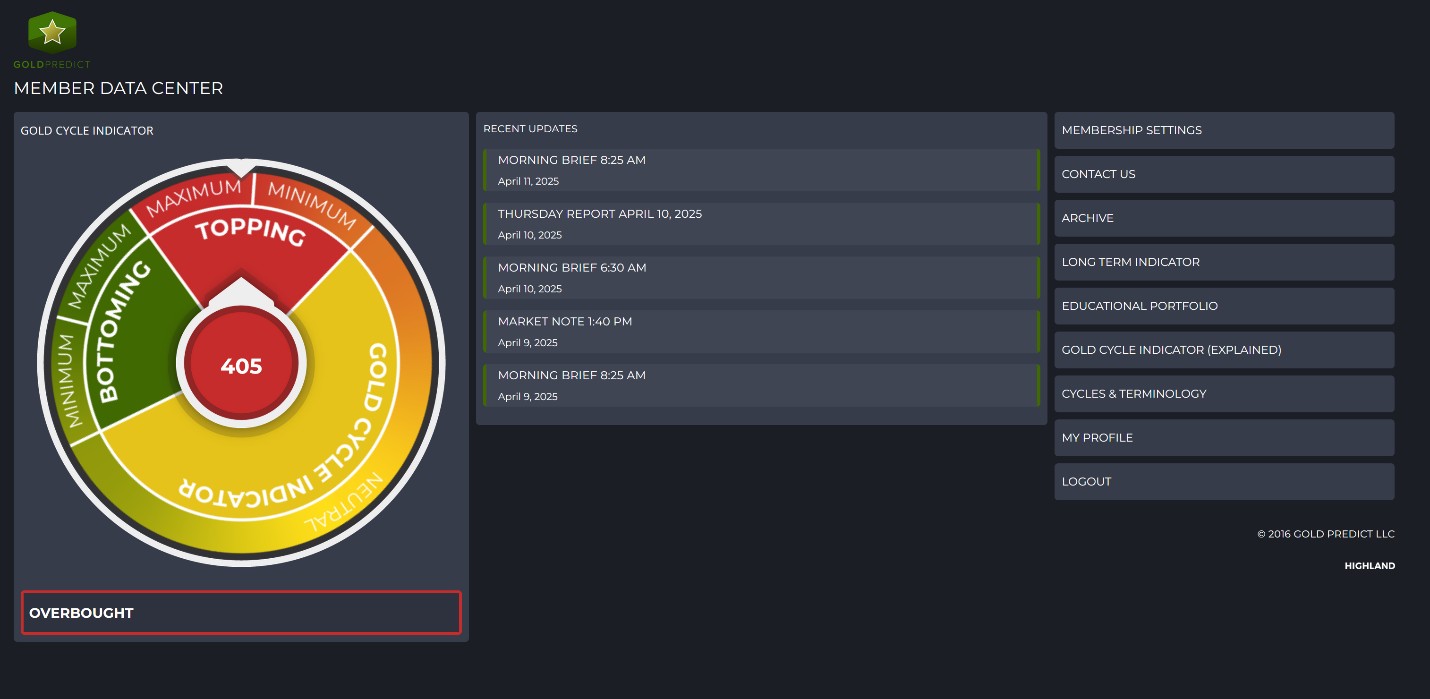Screen dimensions: 1430x699
Task: Open Morning Brief 8:25 AM from April 9
Action: click(760, 386)
